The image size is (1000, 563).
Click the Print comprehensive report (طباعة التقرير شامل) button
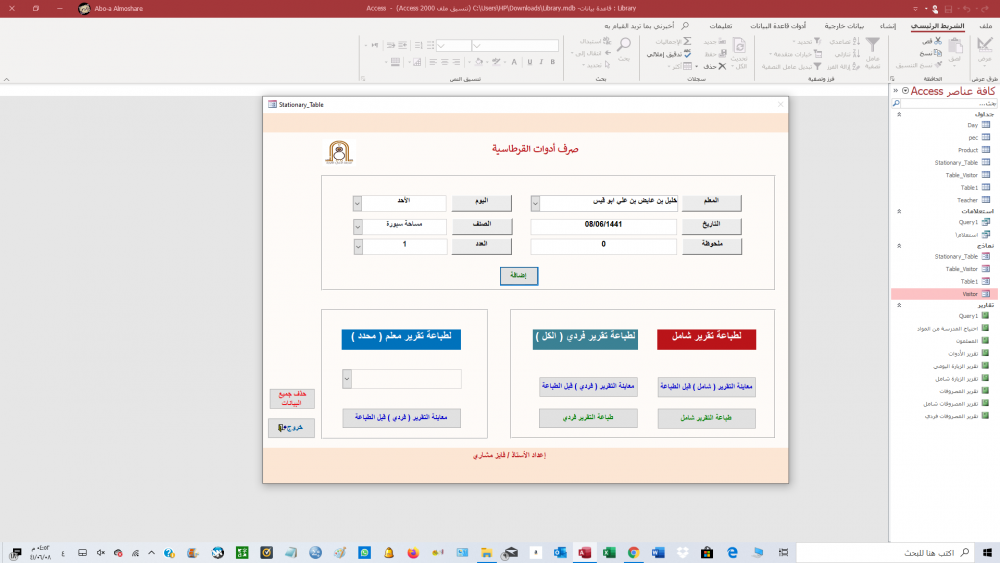pyautogui.click(x=706, y=418)
